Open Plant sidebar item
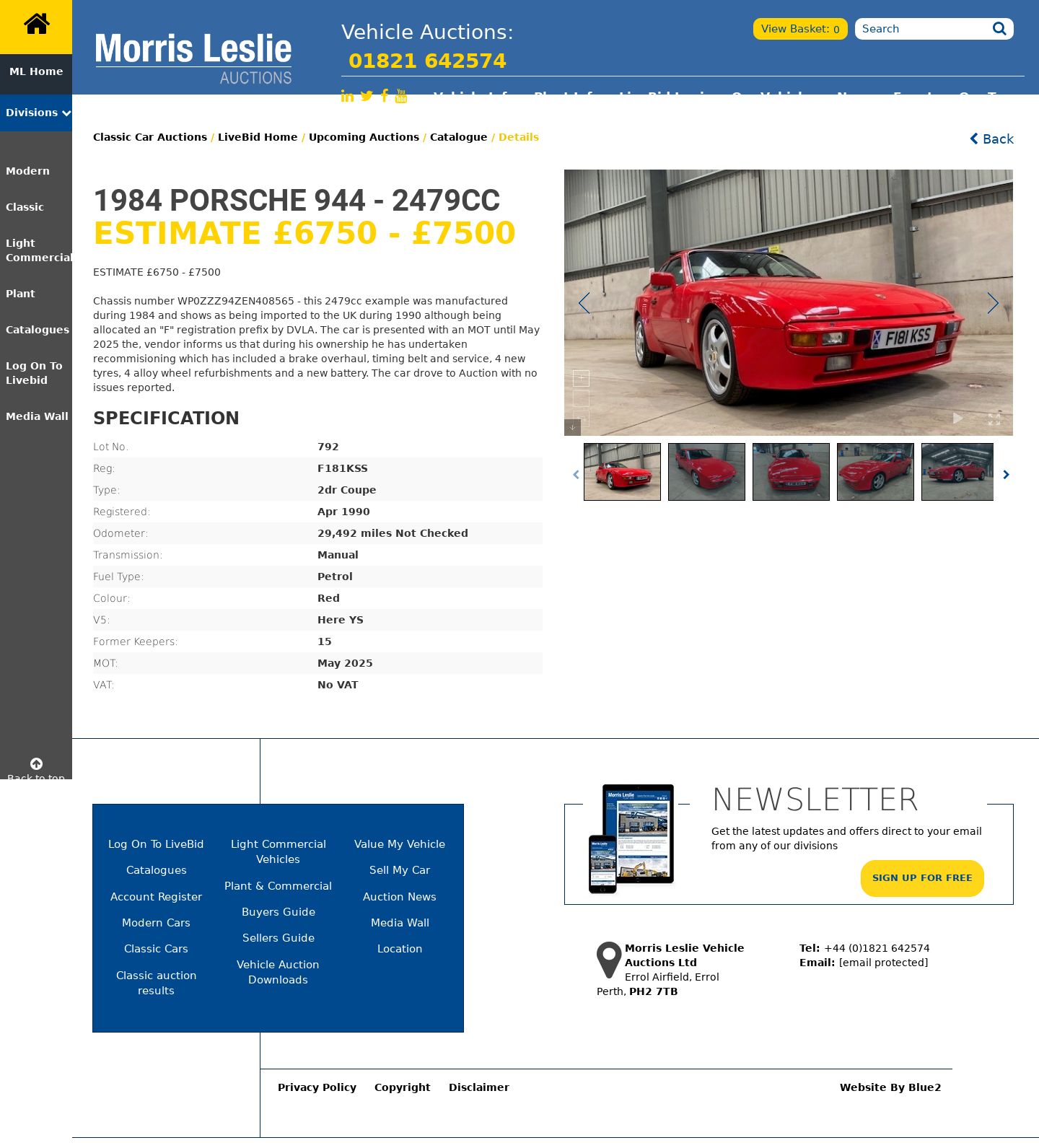The width and height of the screenshot is (1039, 1148). point(20,294)
